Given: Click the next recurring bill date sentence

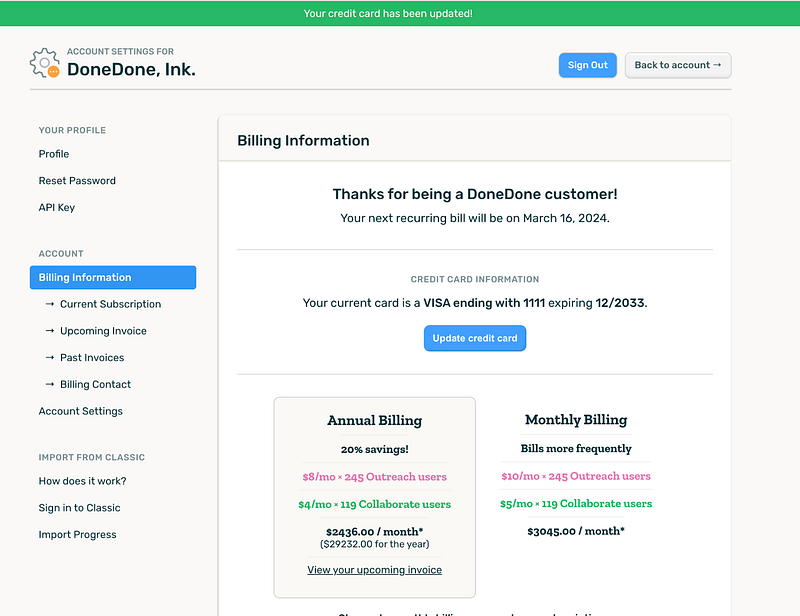Looking at the screenshot, I should tap(475, 218).
